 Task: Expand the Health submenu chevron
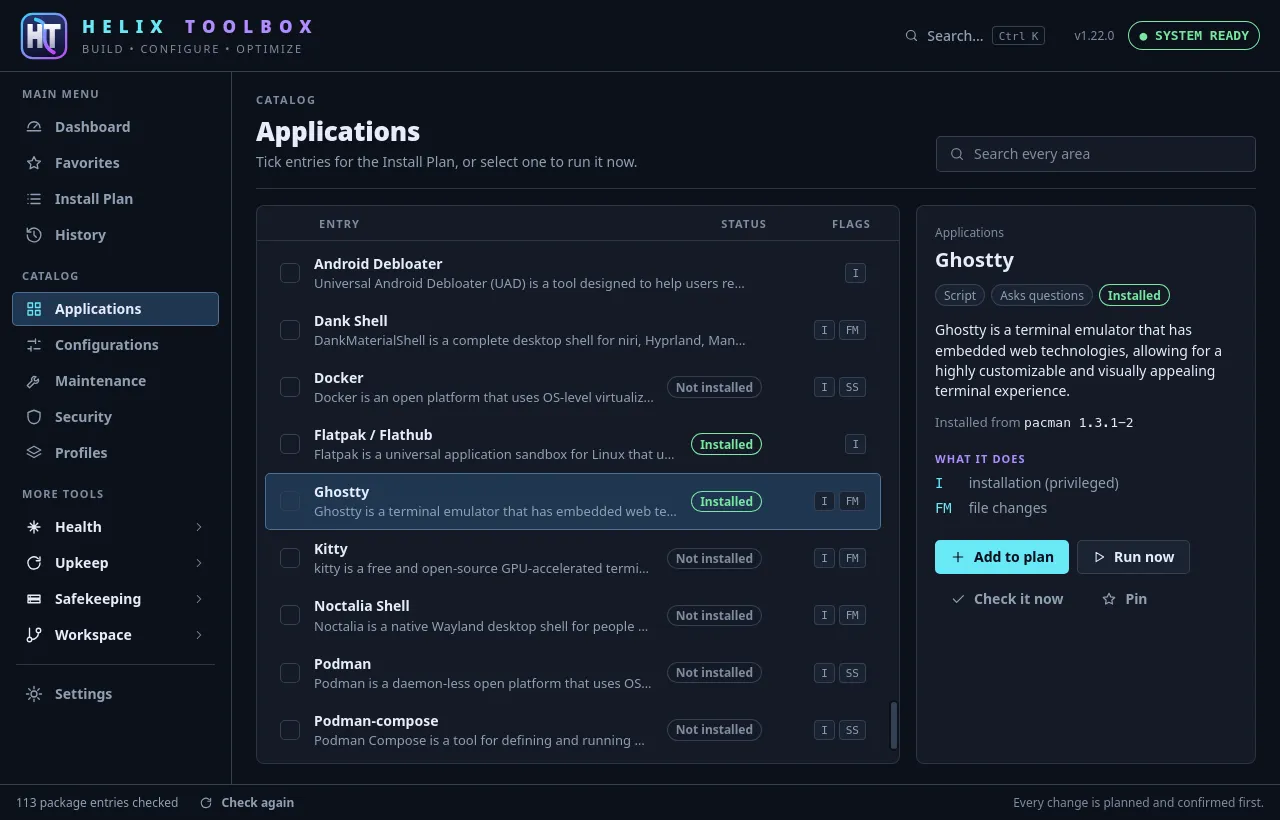coord(199,527)
